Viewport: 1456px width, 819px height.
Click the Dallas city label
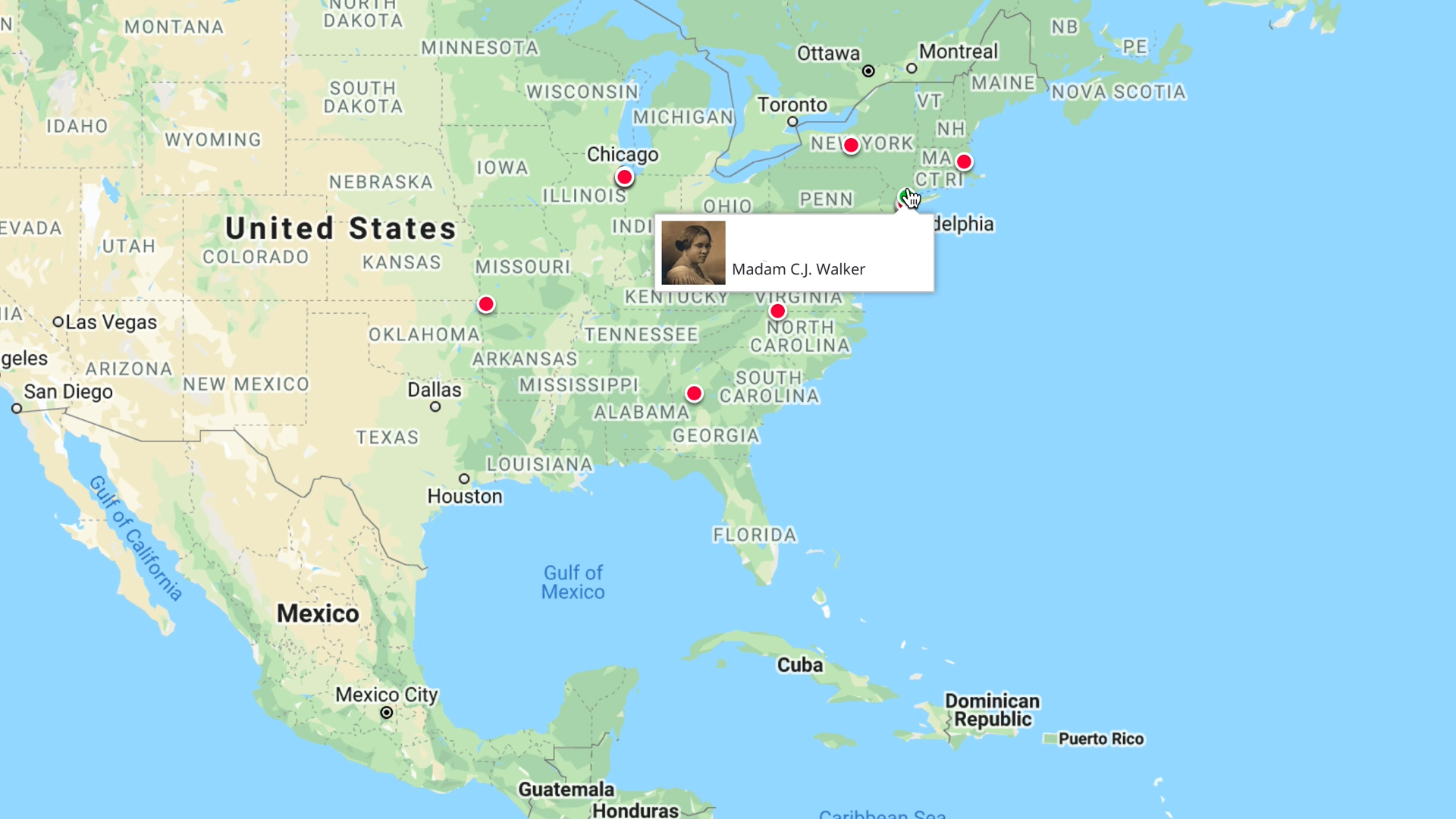(434, 389)
